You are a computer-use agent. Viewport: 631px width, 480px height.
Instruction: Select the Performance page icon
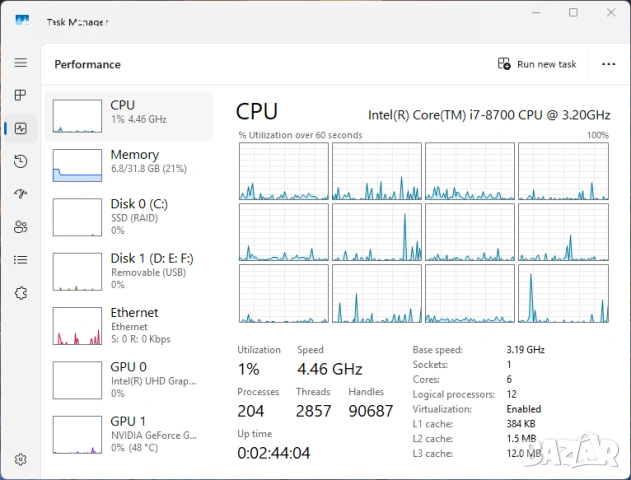[21, 128]
